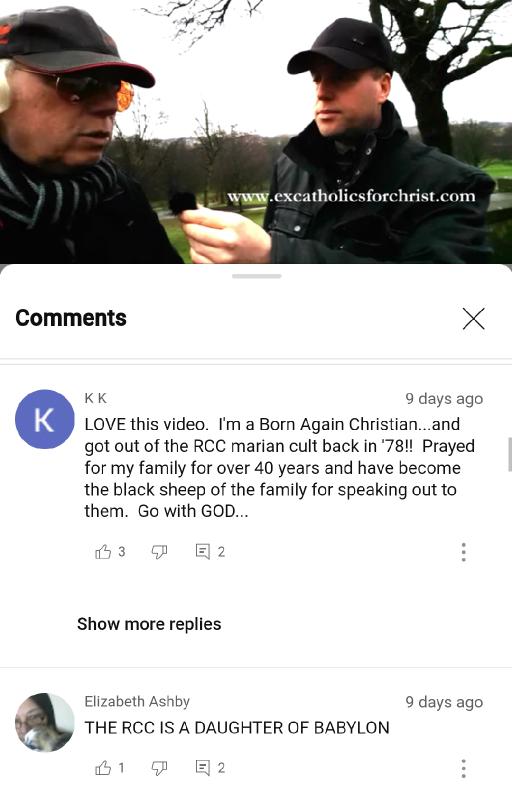Open more options for Elizabeth Ashby's comment
512x787 pixels.
tap(464, 768)
